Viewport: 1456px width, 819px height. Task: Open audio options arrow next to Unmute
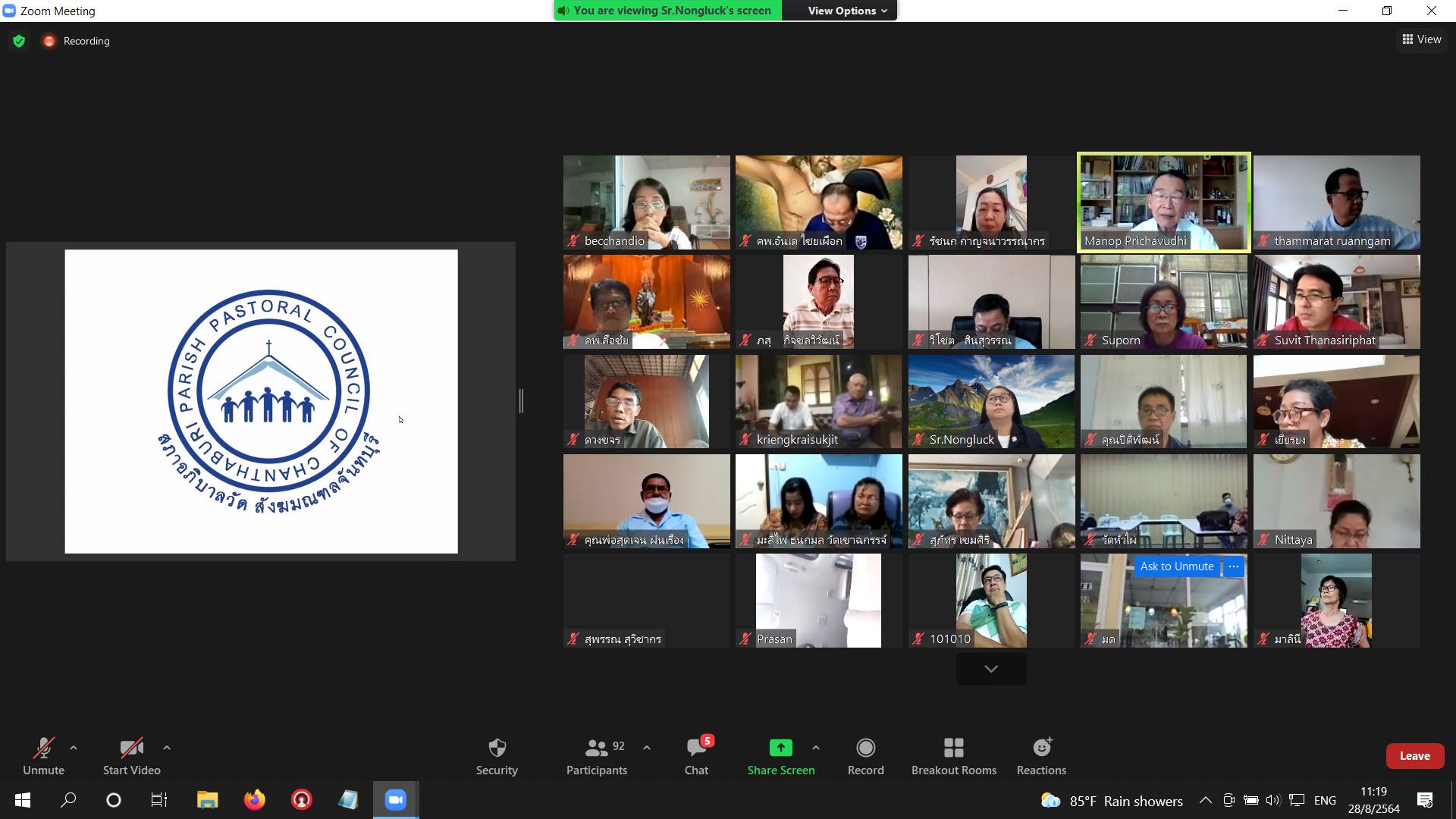74,748
